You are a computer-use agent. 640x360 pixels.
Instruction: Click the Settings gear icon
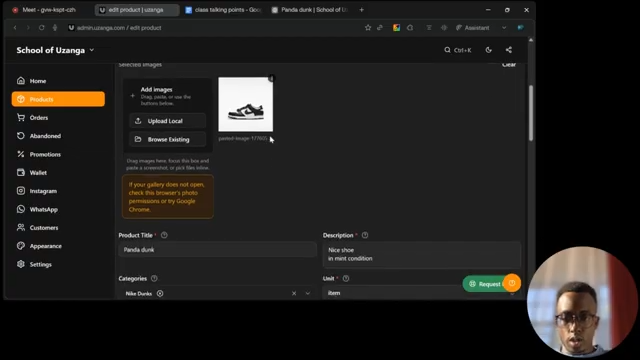click(x=21, y=264)
